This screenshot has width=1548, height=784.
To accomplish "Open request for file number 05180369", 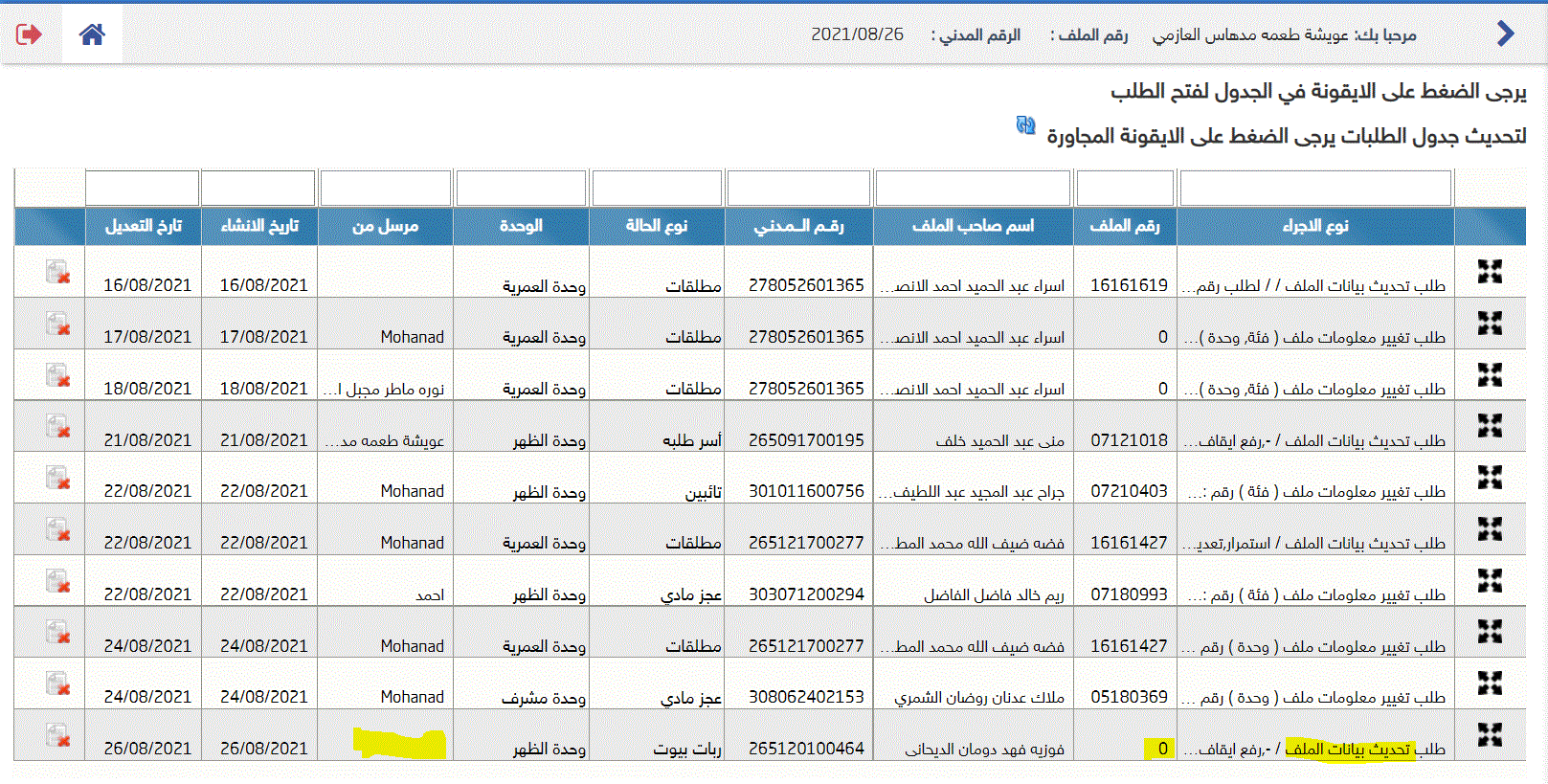I will pos(1490,683).
